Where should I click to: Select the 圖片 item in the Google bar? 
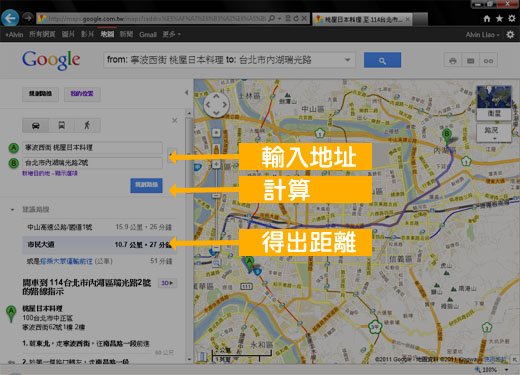68,34
